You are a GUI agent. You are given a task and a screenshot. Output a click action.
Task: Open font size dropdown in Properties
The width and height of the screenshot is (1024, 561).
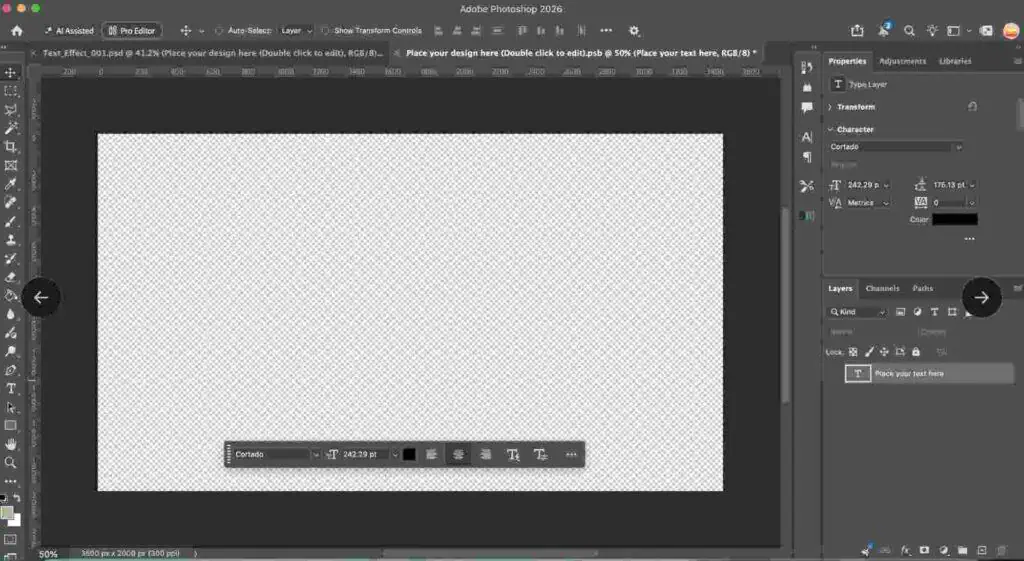tap(886, 185)
